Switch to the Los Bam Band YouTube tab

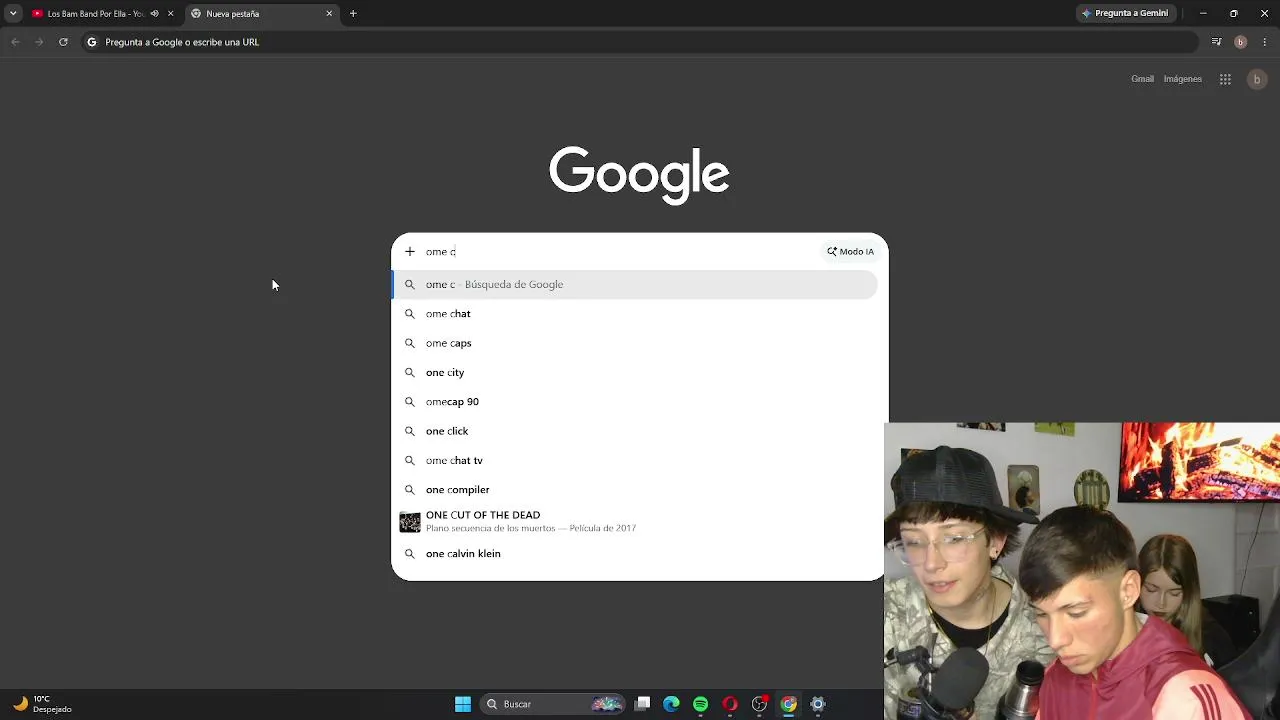tap(96, 14)
